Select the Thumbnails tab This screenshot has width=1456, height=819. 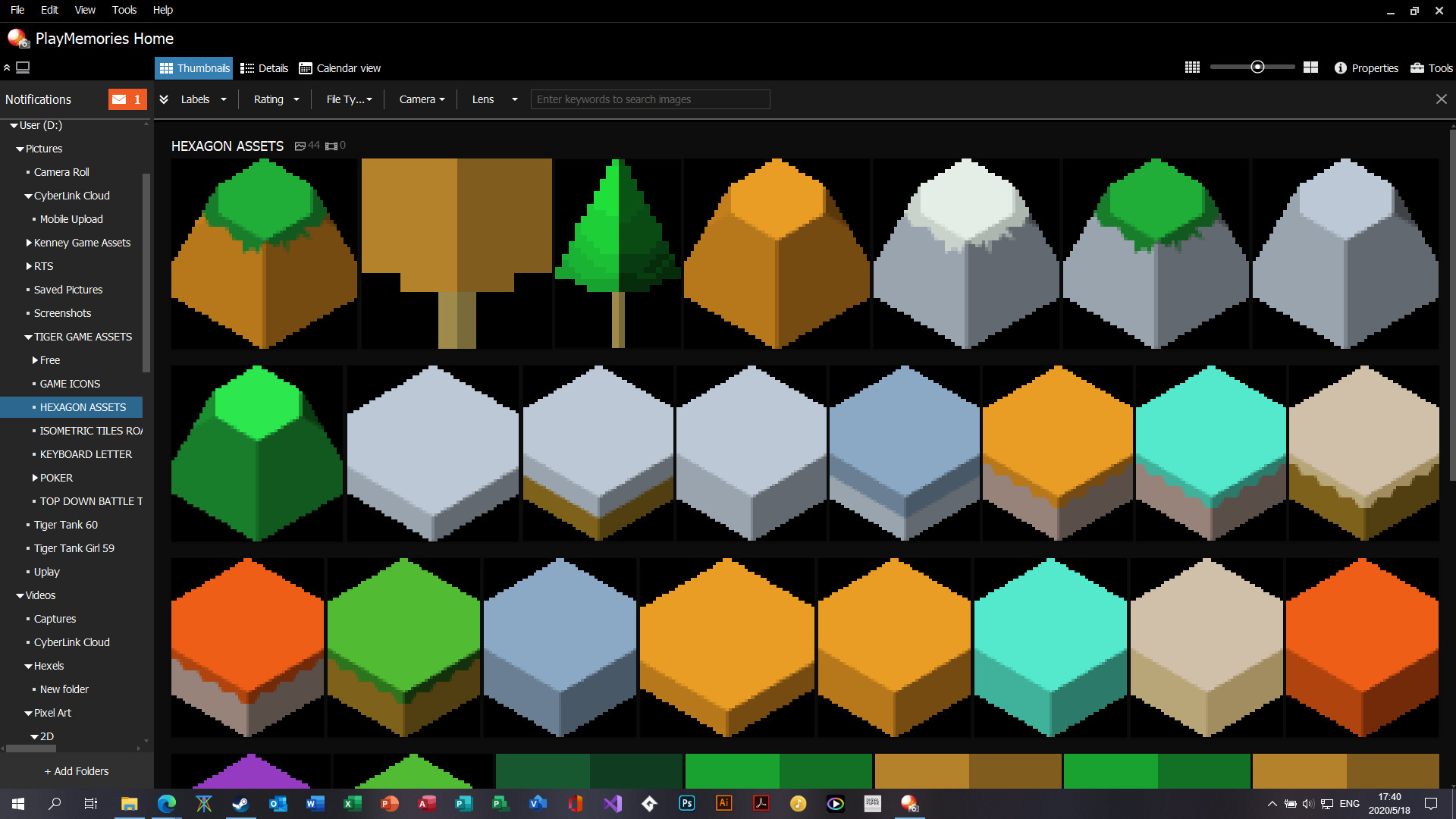click(193, 68)
